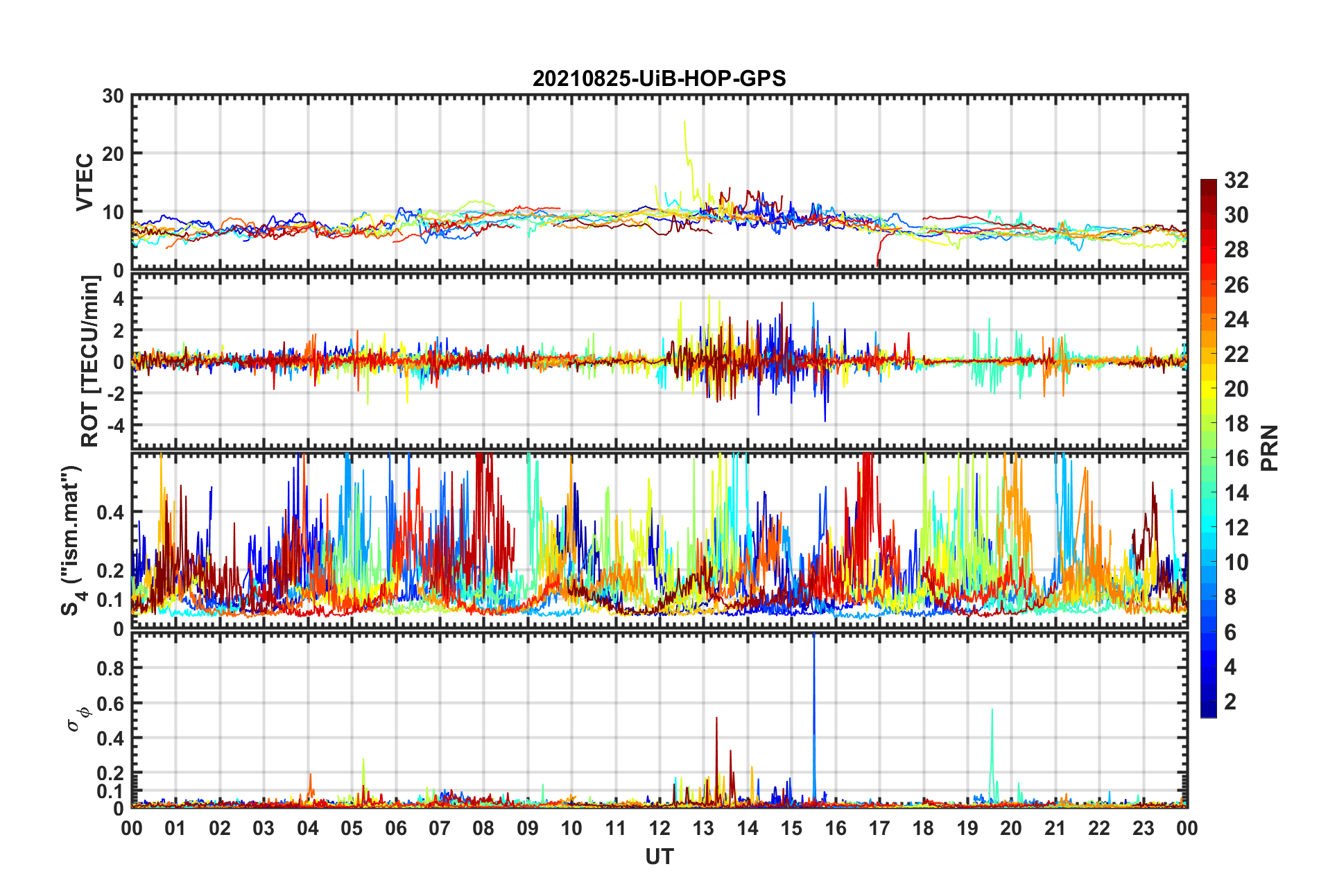Click the colorbar tick label 16
This screenshot has height=896, width=1319.
(x=1236, y=458)
